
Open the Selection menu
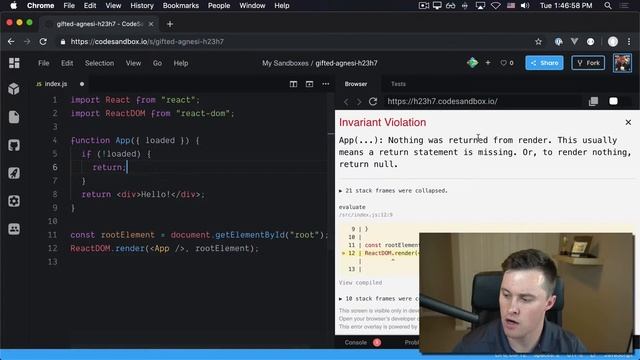point(99,63)
